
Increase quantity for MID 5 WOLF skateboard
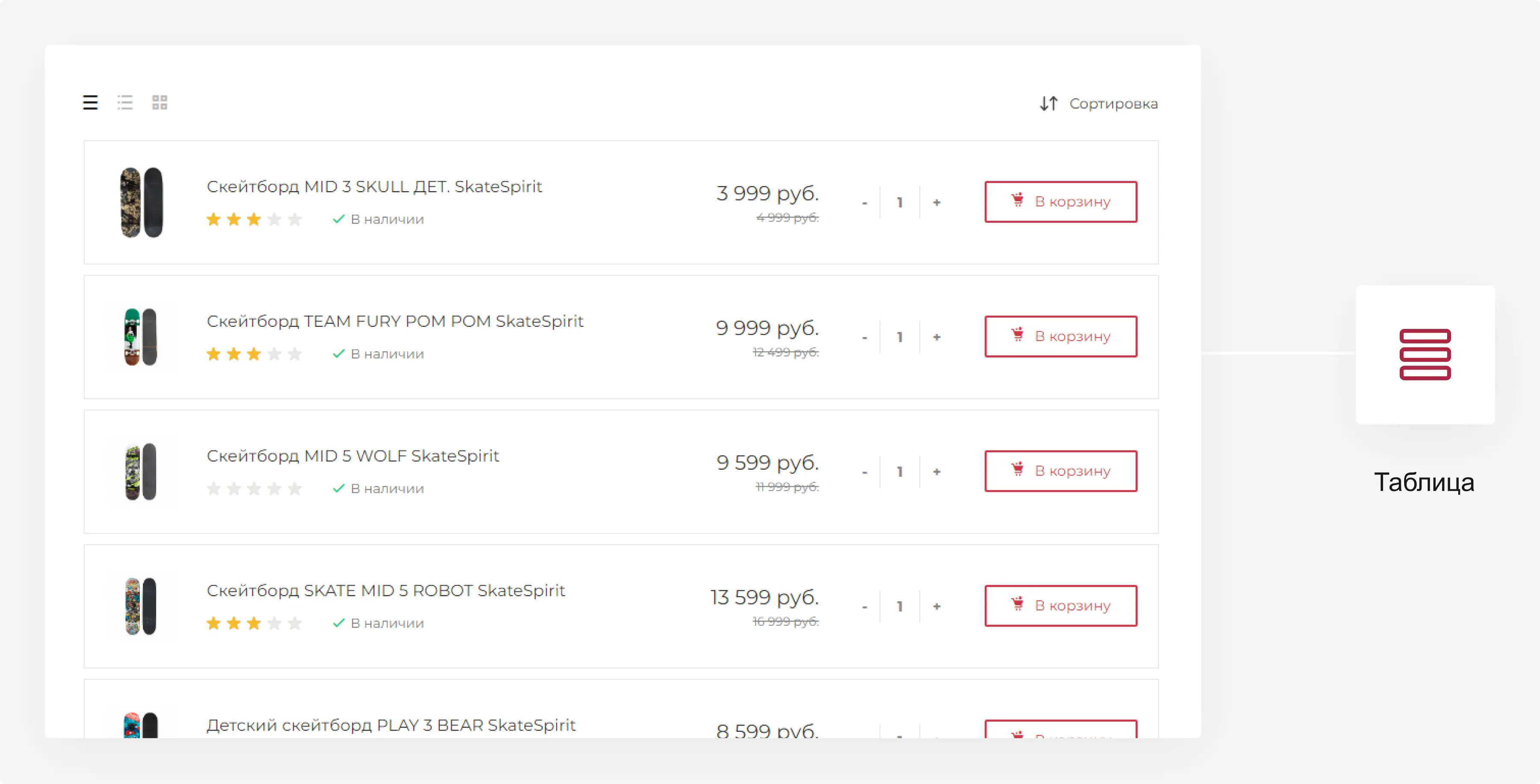(937, 471)
